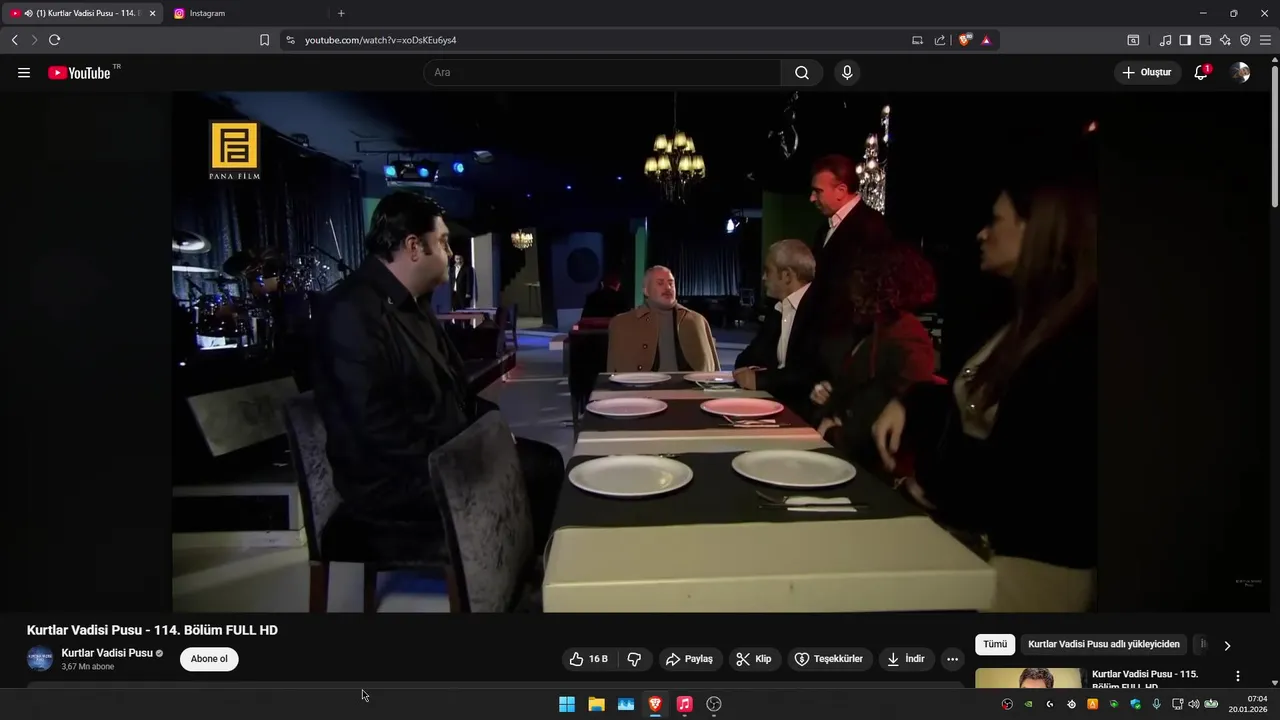
Task: Open a new browser tab
Action: 341,13
